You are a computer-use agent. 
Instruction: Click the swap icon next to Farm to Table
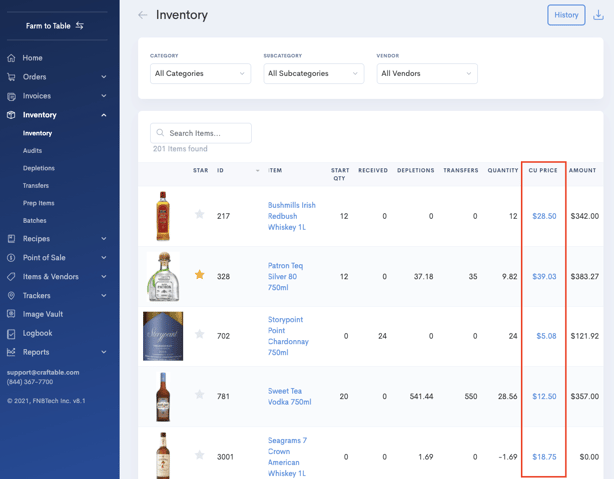(80, 25)
